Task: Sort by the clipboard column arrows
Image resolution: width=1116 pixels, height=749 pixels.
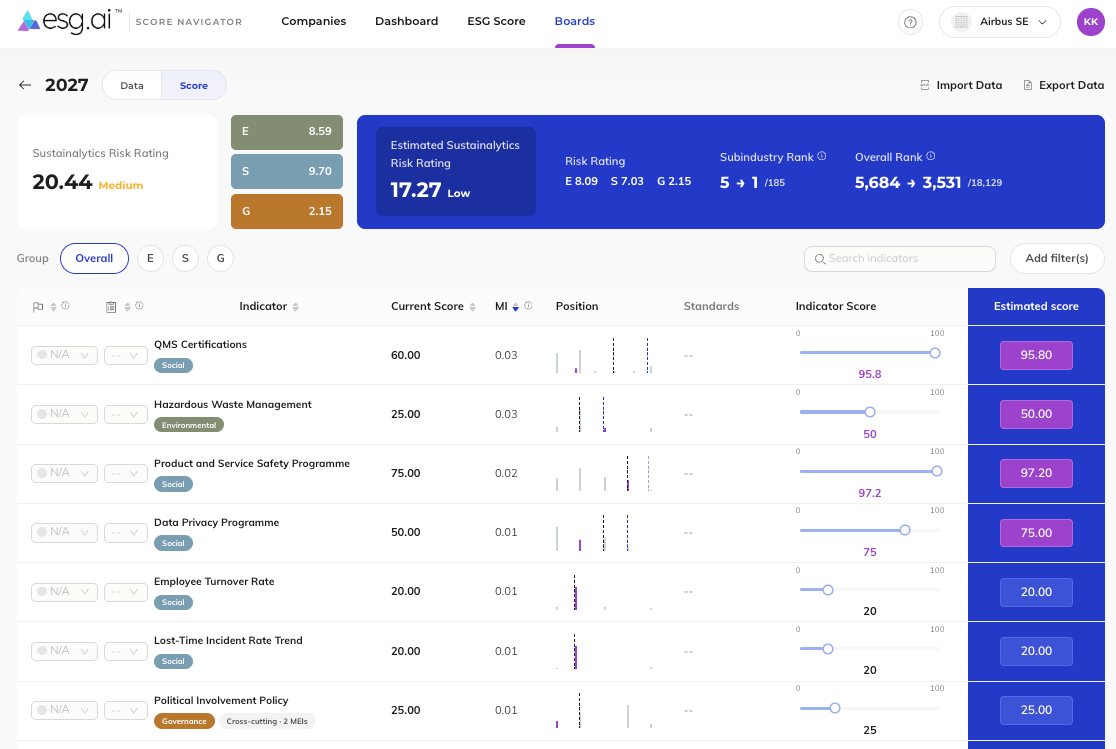Action: [x=127, y=307]
